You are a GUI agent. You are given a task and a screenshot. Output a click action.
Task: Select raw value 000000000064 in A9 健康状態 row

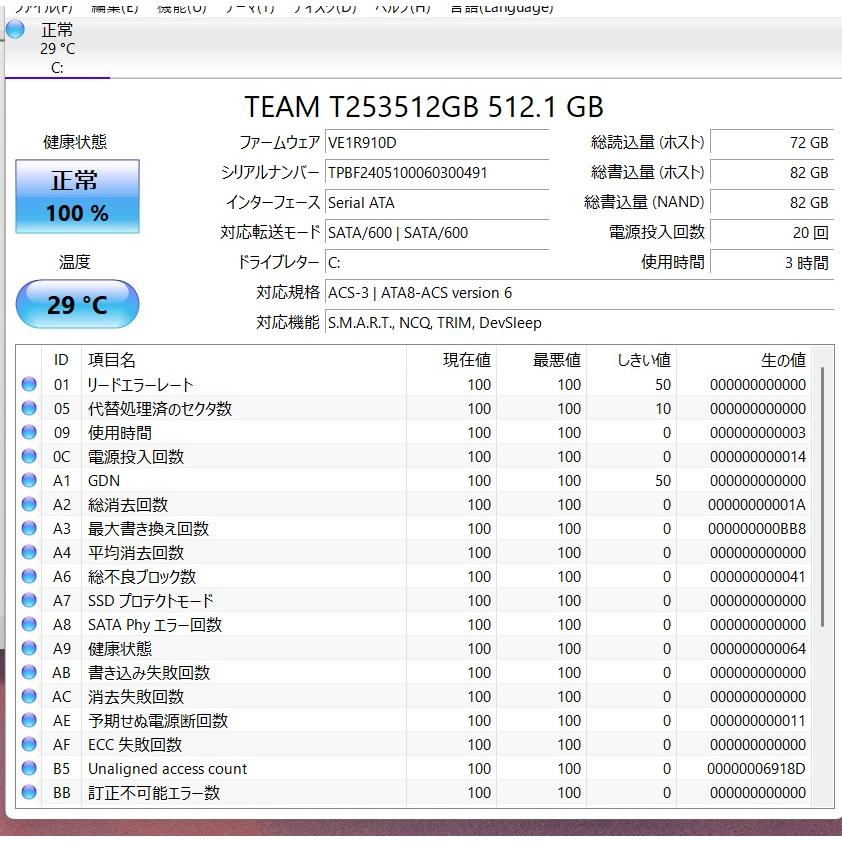pyautogui.click(x=758, y=649)
